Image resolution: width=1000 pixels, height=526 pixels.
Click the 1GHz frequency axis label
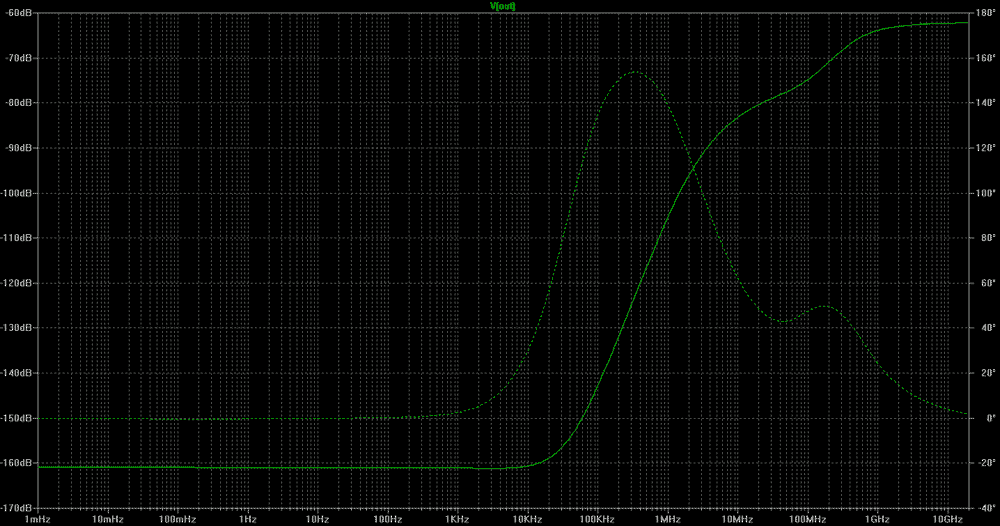click(877, 520)
